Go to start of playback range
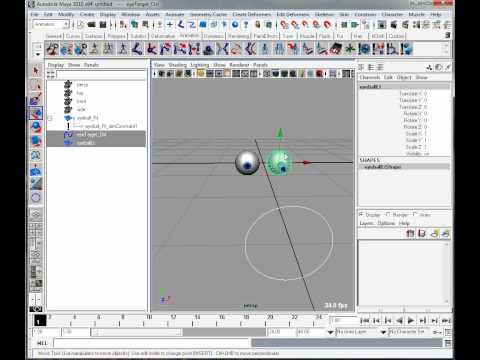 364,321
